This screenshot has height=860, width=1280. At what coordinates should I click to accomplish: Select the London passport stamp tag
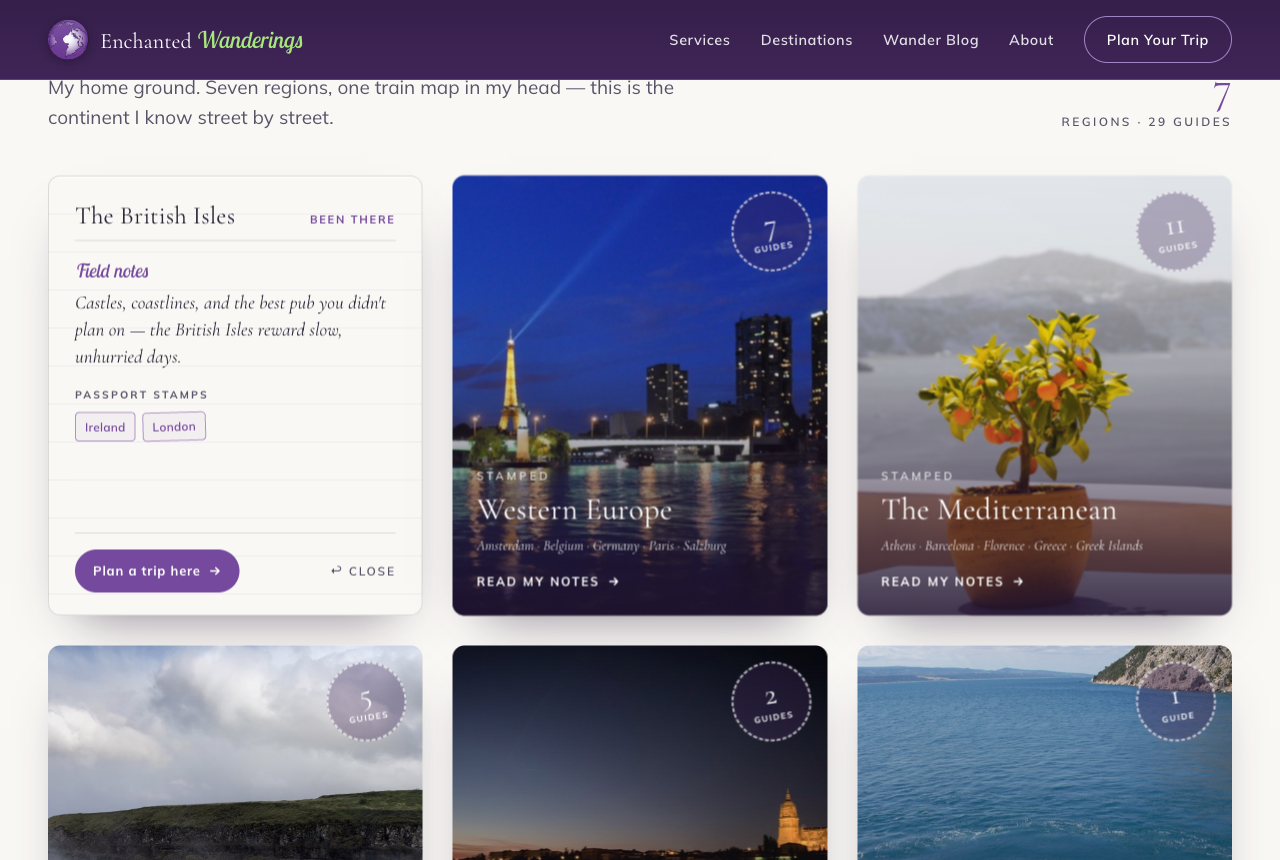coord(174,426)
